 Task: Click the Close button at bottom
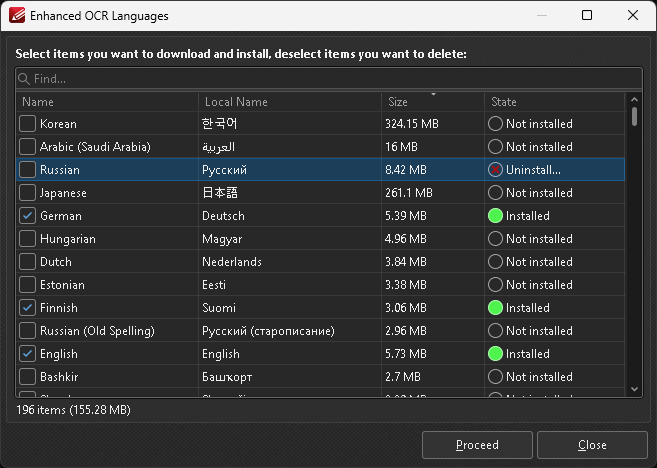pos(592,445)
